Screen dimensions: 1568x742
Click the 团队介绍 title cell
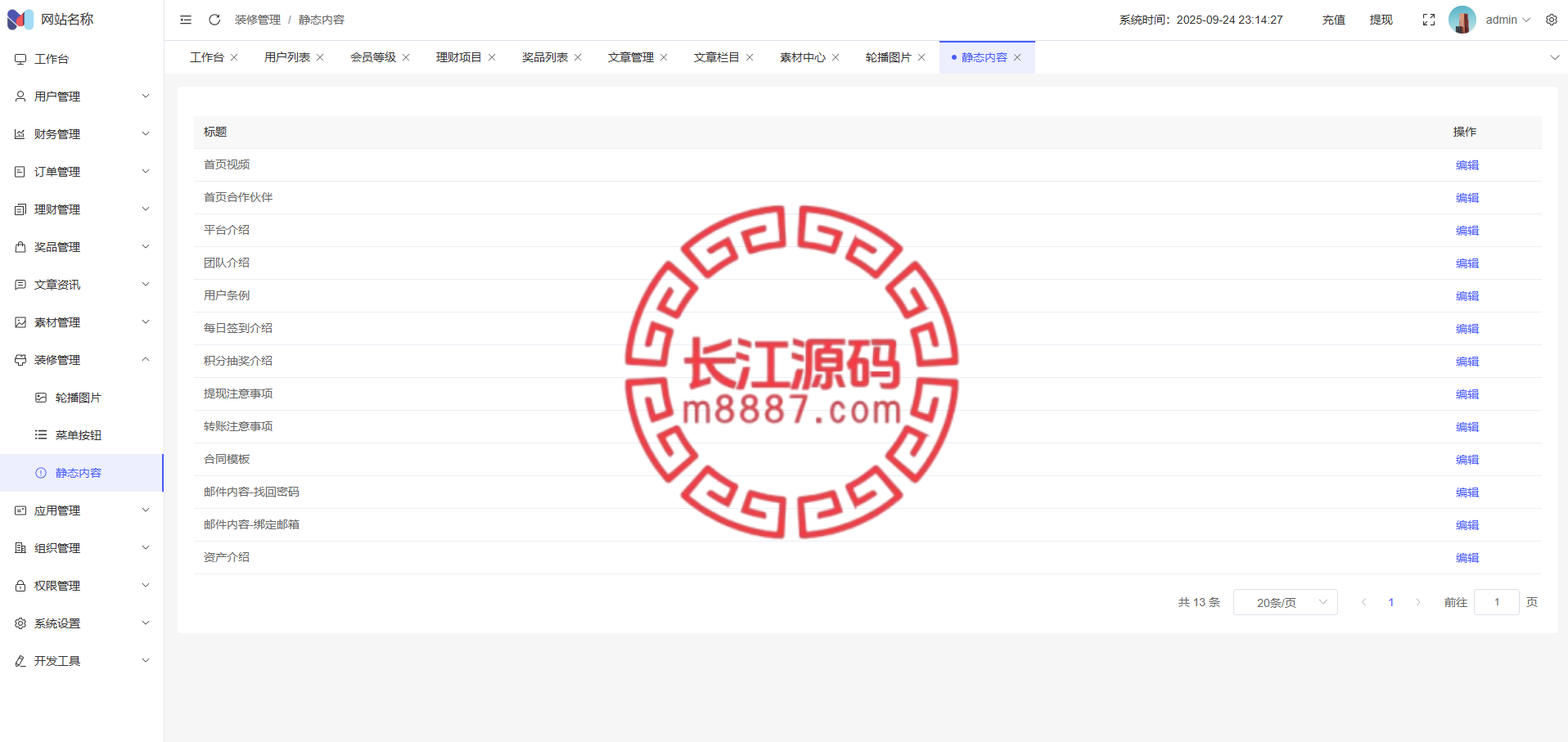point(227,263)
